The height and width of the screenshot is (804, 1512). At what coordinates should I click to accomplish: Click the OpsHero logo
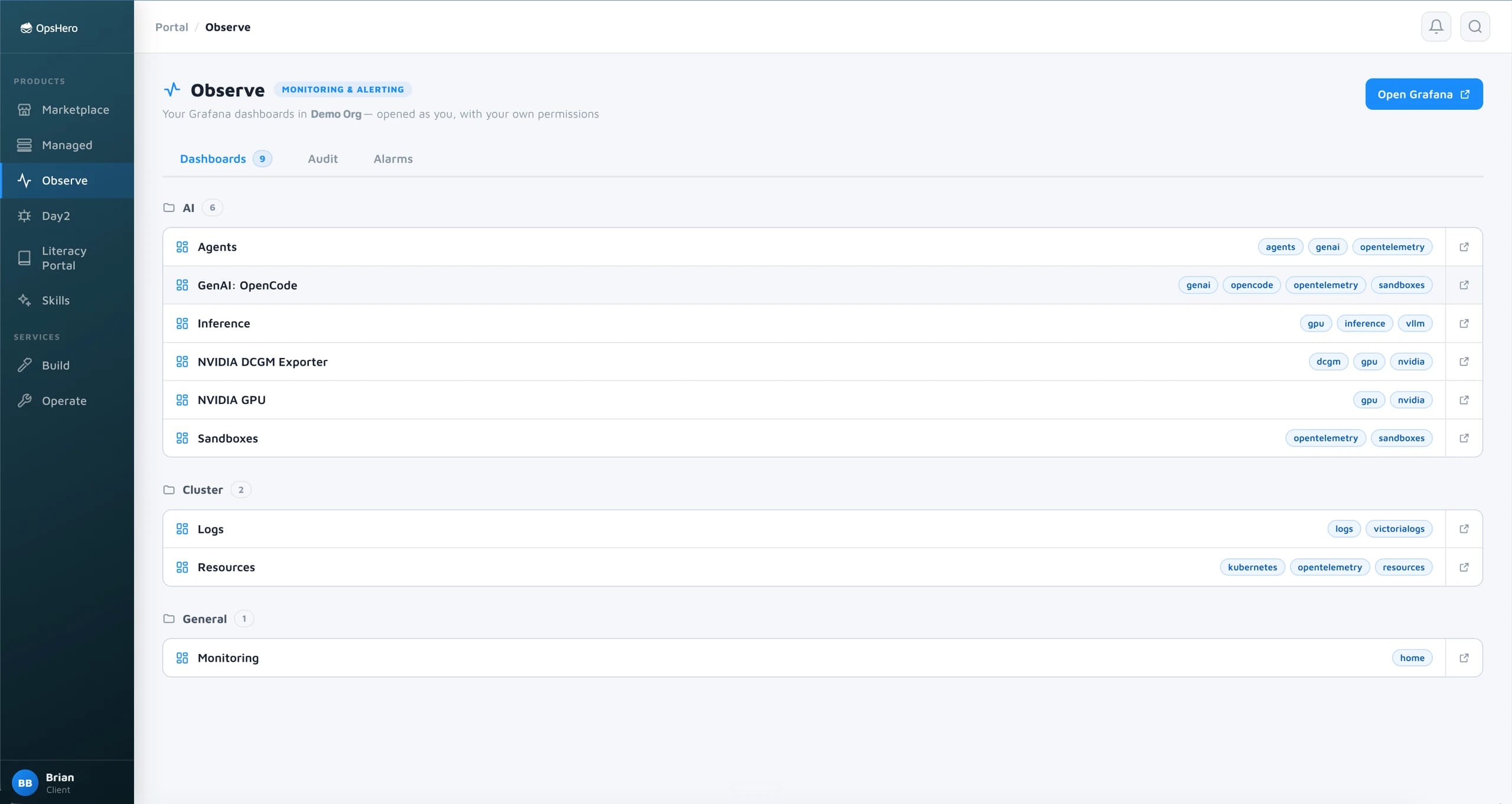(49, 28)
